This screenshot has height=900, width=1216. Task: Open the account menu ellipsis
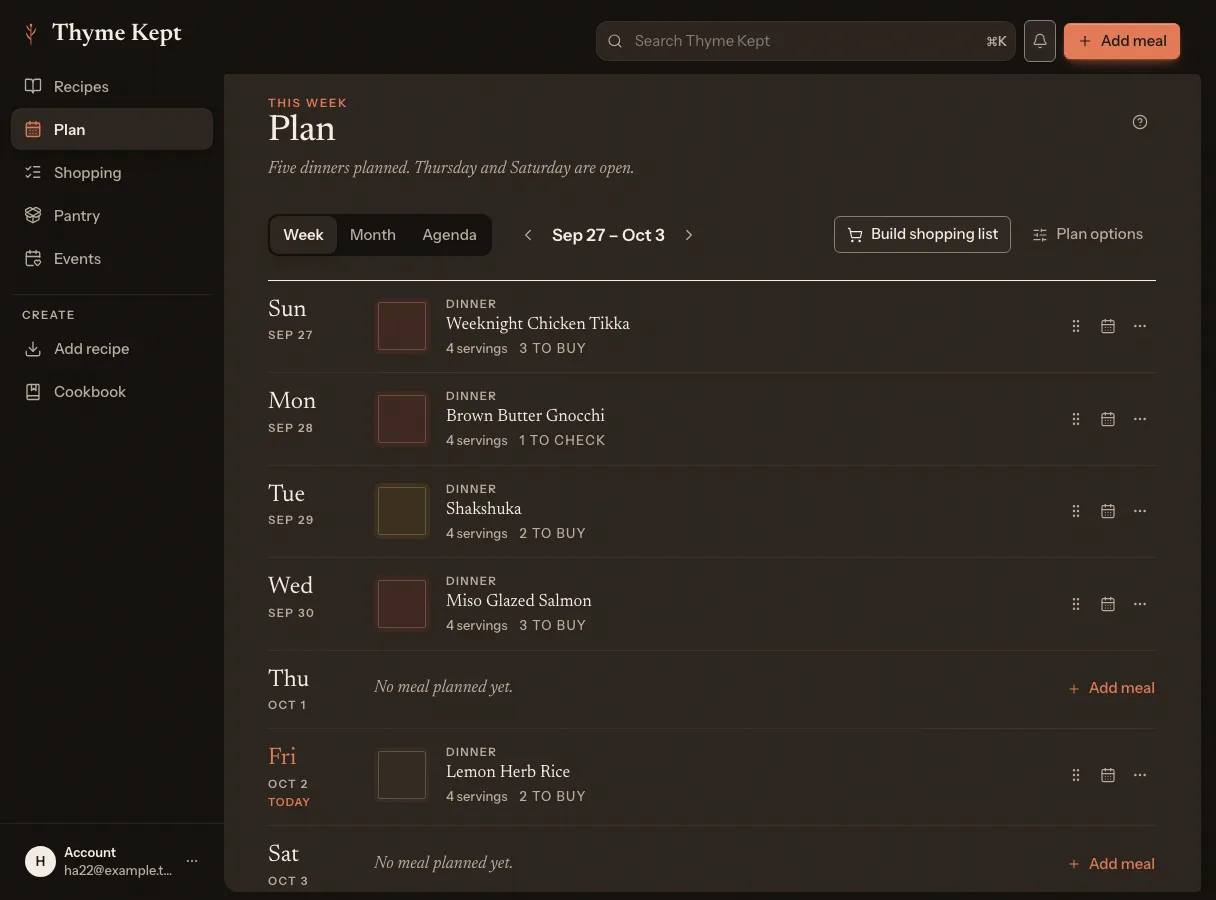[x=192, y=861]
